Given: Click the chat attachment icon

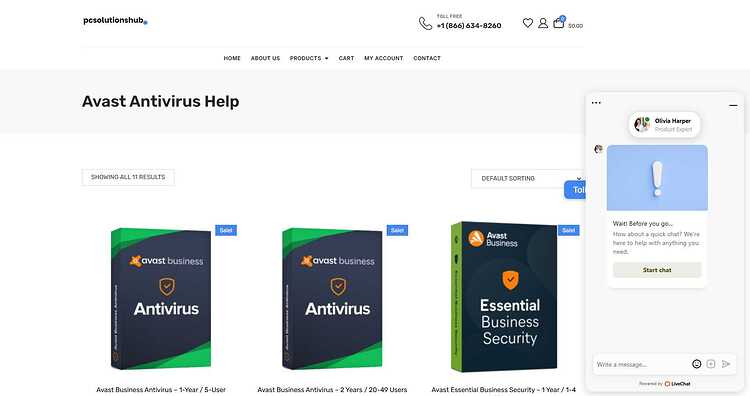Looking at the screenshot, I should click(711, 364).
